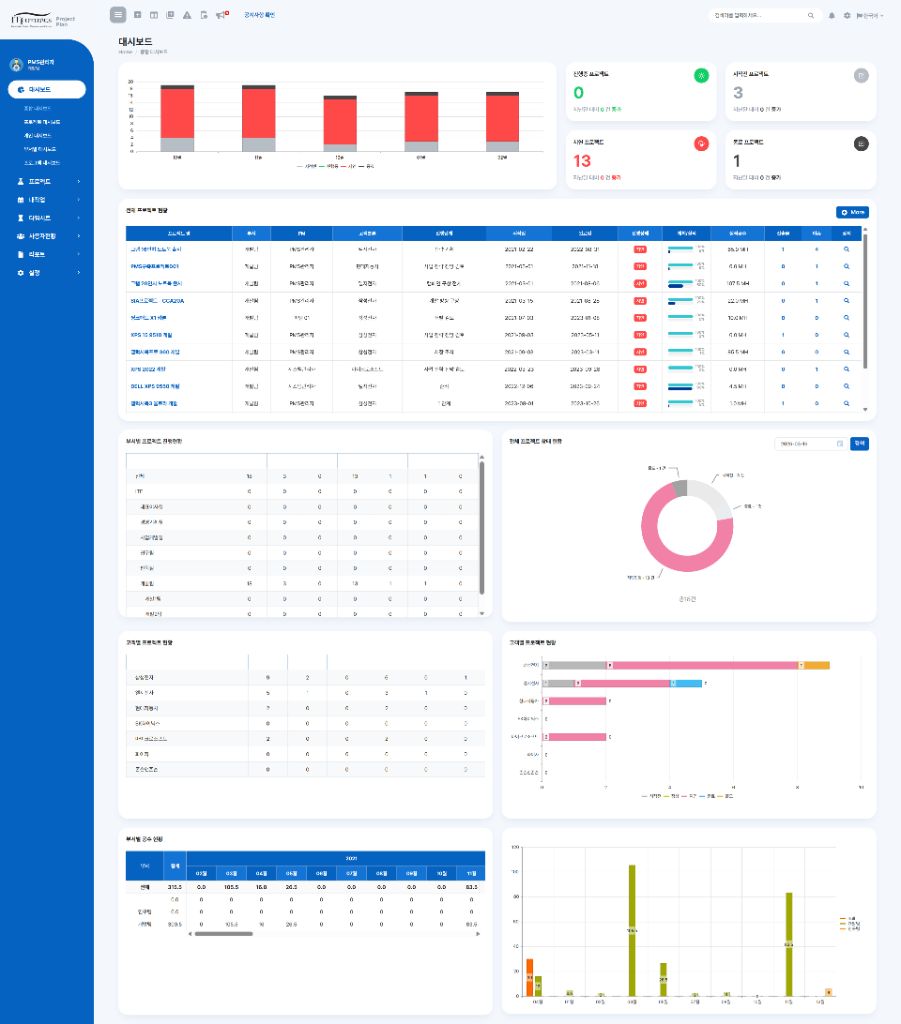The image size is (901, 1024).
Task: Click magnifier icon in DELL XPS 9550 row
Action: click(x=846, y=386)
